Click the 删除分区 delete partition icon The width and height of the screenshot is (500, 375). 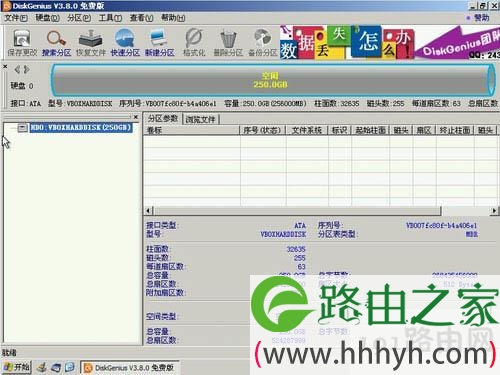228,42
